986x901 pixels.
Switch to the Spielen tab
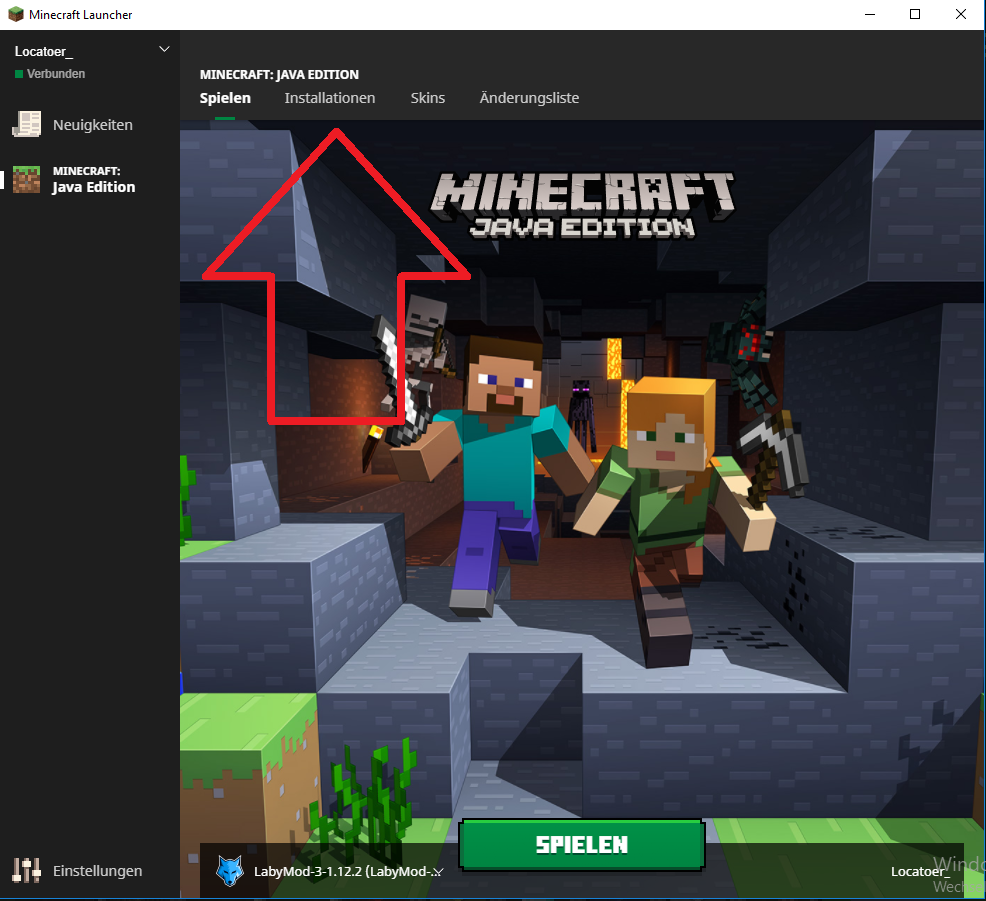(225, 98)
